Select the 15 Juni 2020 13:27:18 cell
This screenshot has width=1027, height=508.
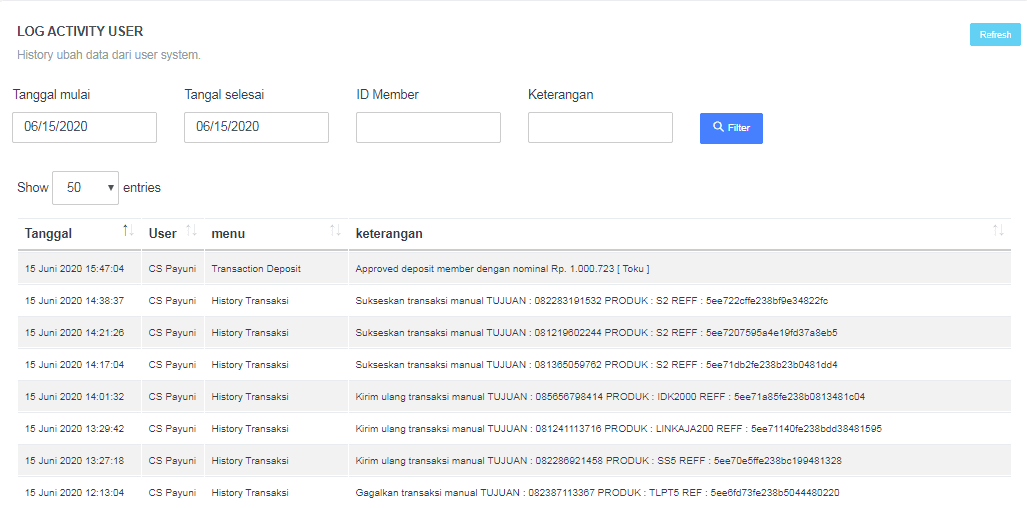tap(79, 460)
